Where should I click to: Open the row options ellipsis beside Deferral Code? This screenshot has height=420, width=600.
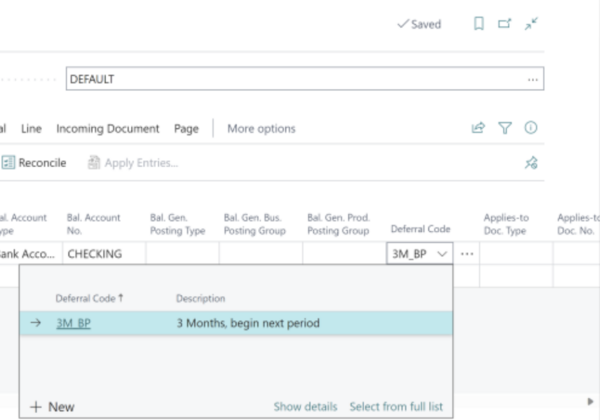[467, 254]
